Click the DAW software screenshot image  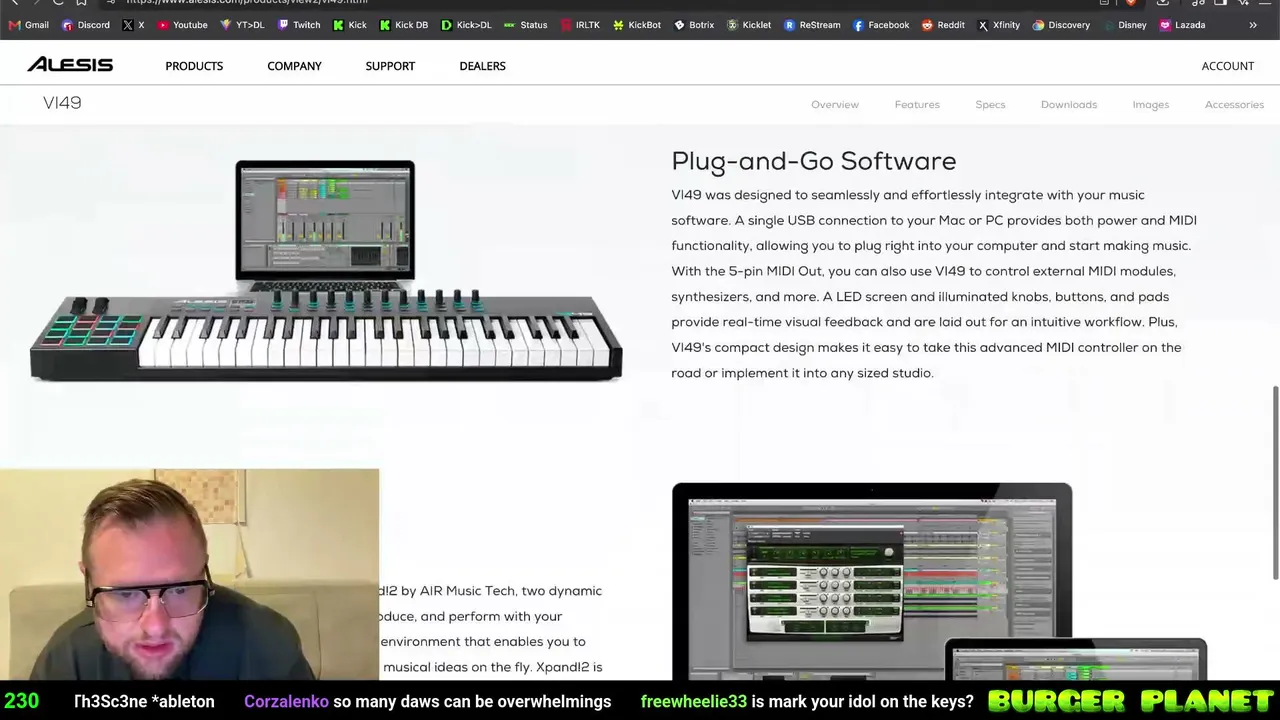(x=940, y=581)
